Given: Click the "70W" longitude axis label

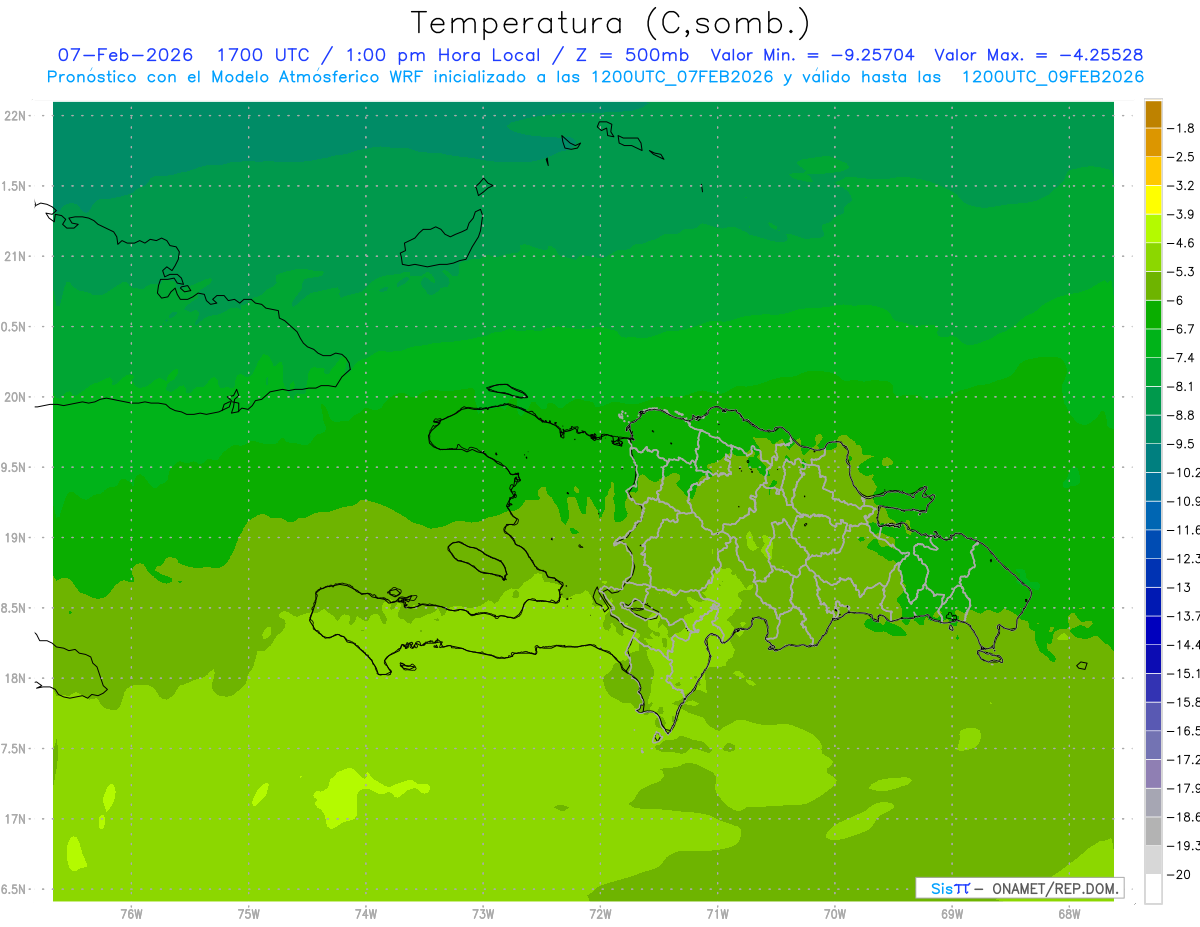Looking at the screenshot, I should point(835,914).
